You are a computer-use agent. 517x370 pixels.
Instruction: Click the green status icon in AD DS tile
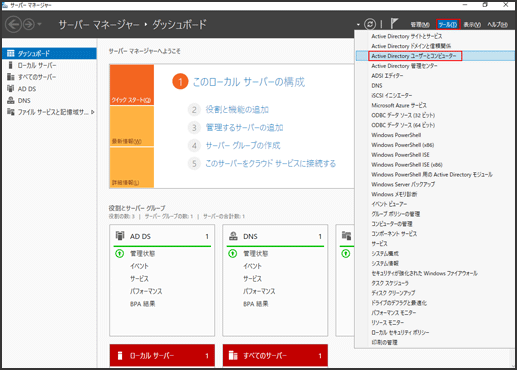(119, 254)
